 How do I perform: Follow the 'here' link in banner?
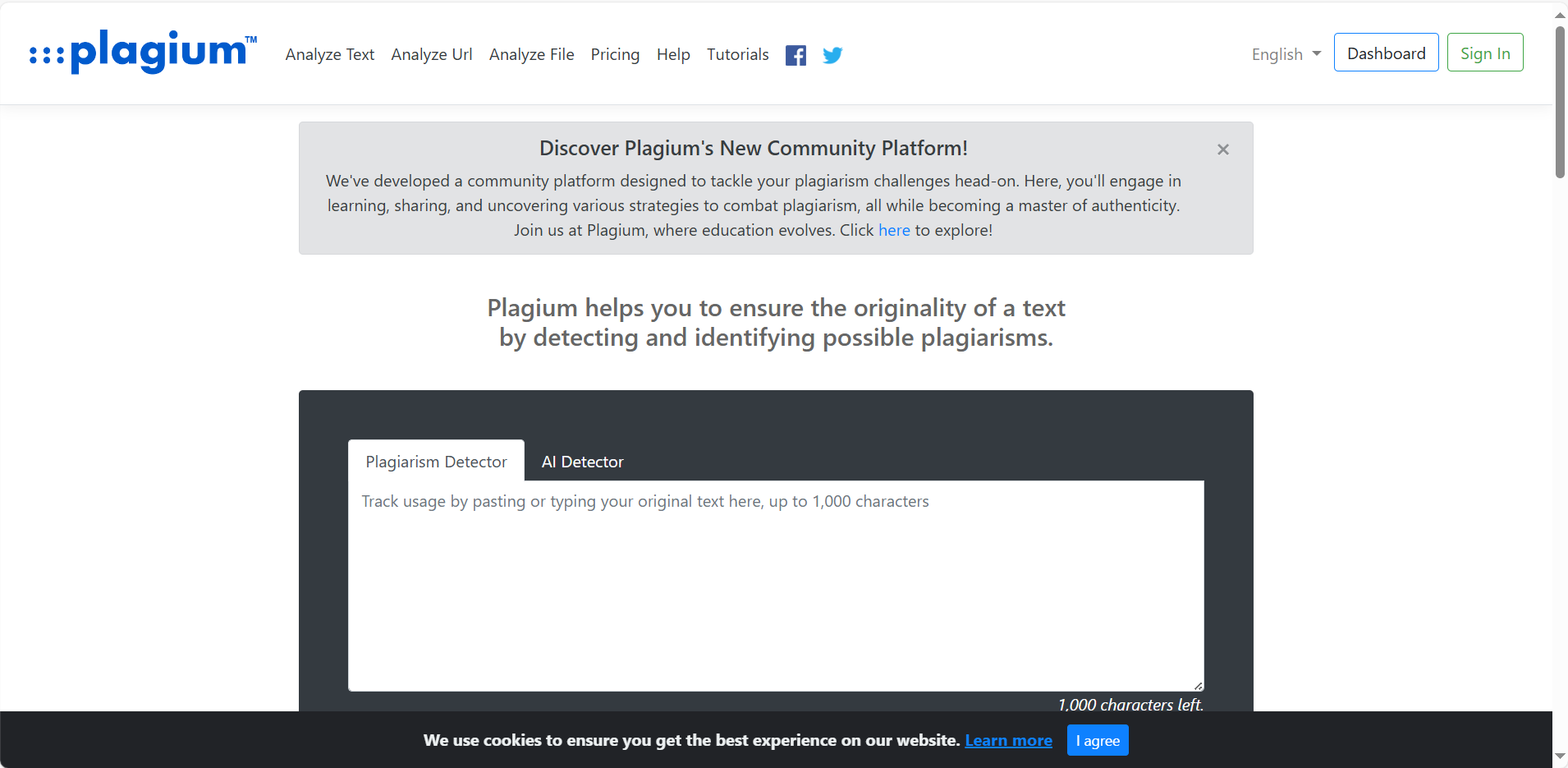click(894, 231)
